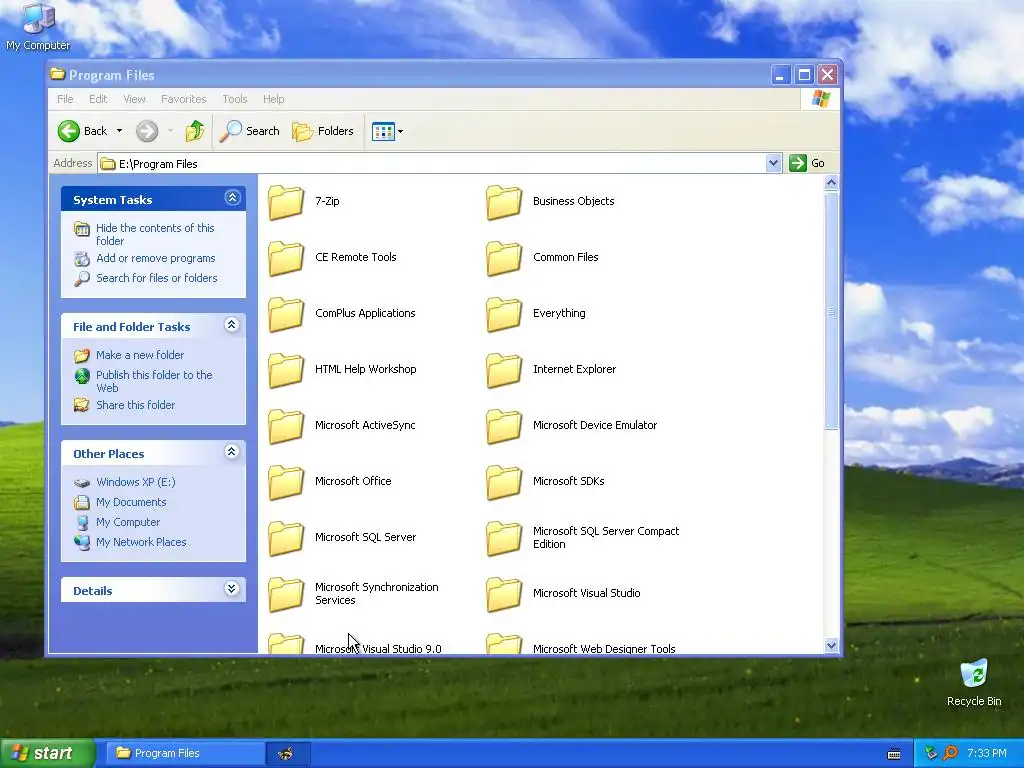1024x768 pixels.
Task: Open the Tools menu
Action: point(234,99)
